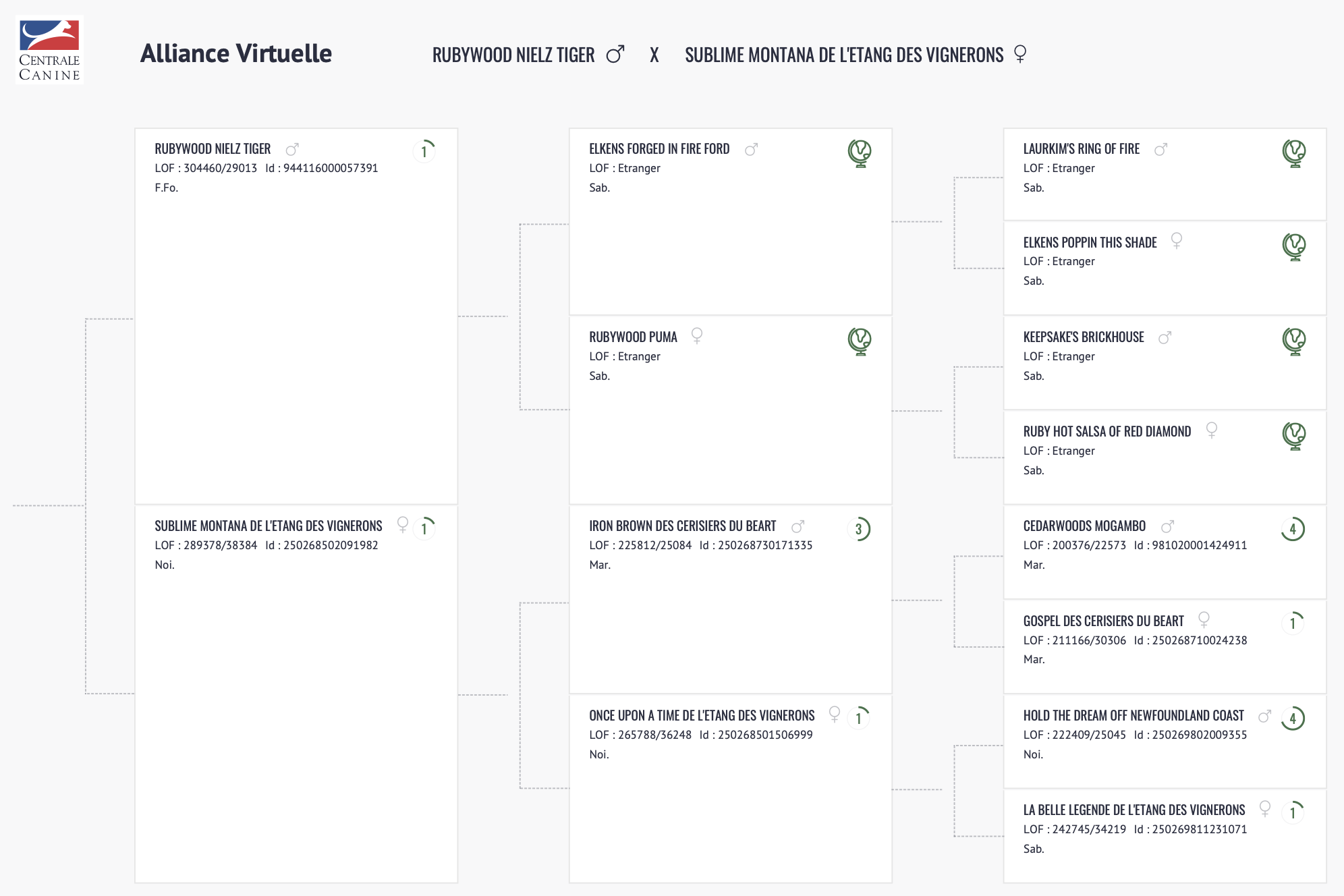Click the globe icon beside Laurkim's Ring Of Fire

coord(1293,153)
